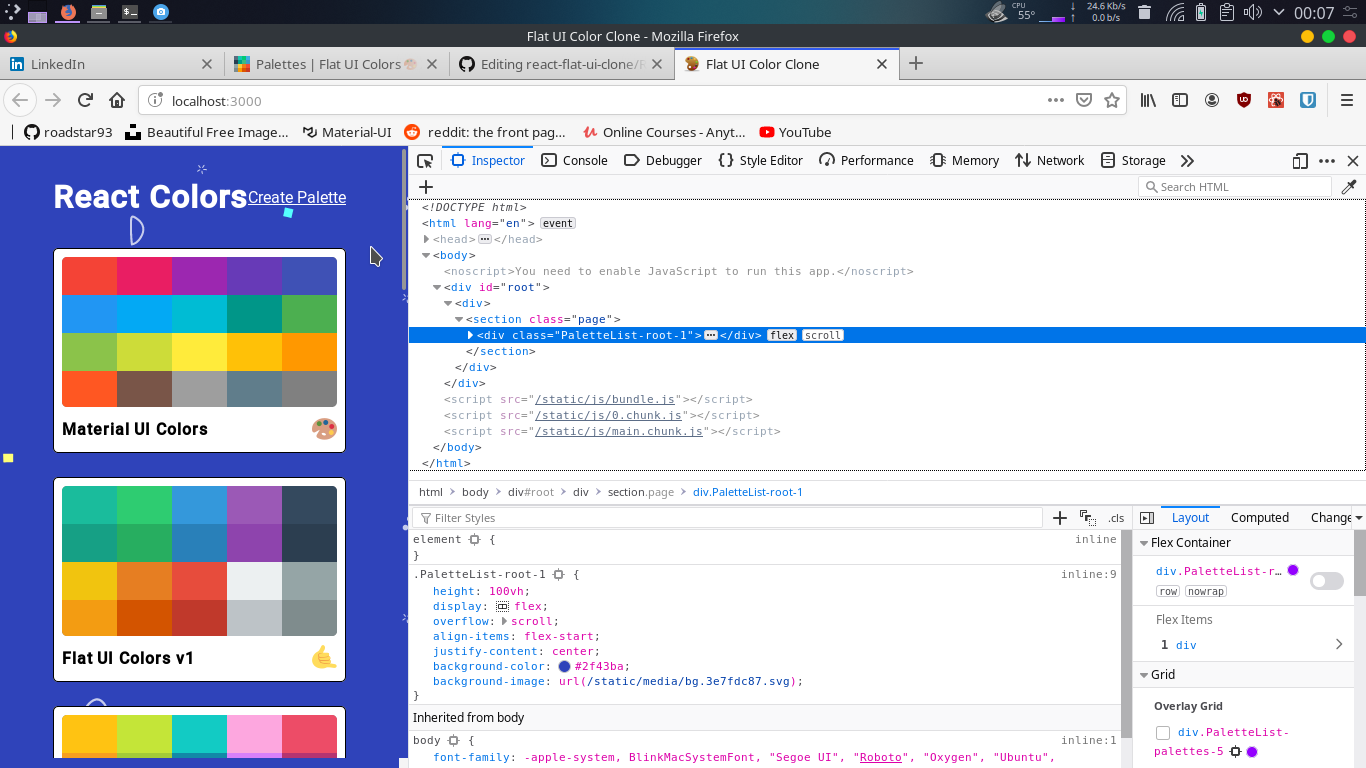
Task: Collapse the Flex Container section
Action: 1144,543
